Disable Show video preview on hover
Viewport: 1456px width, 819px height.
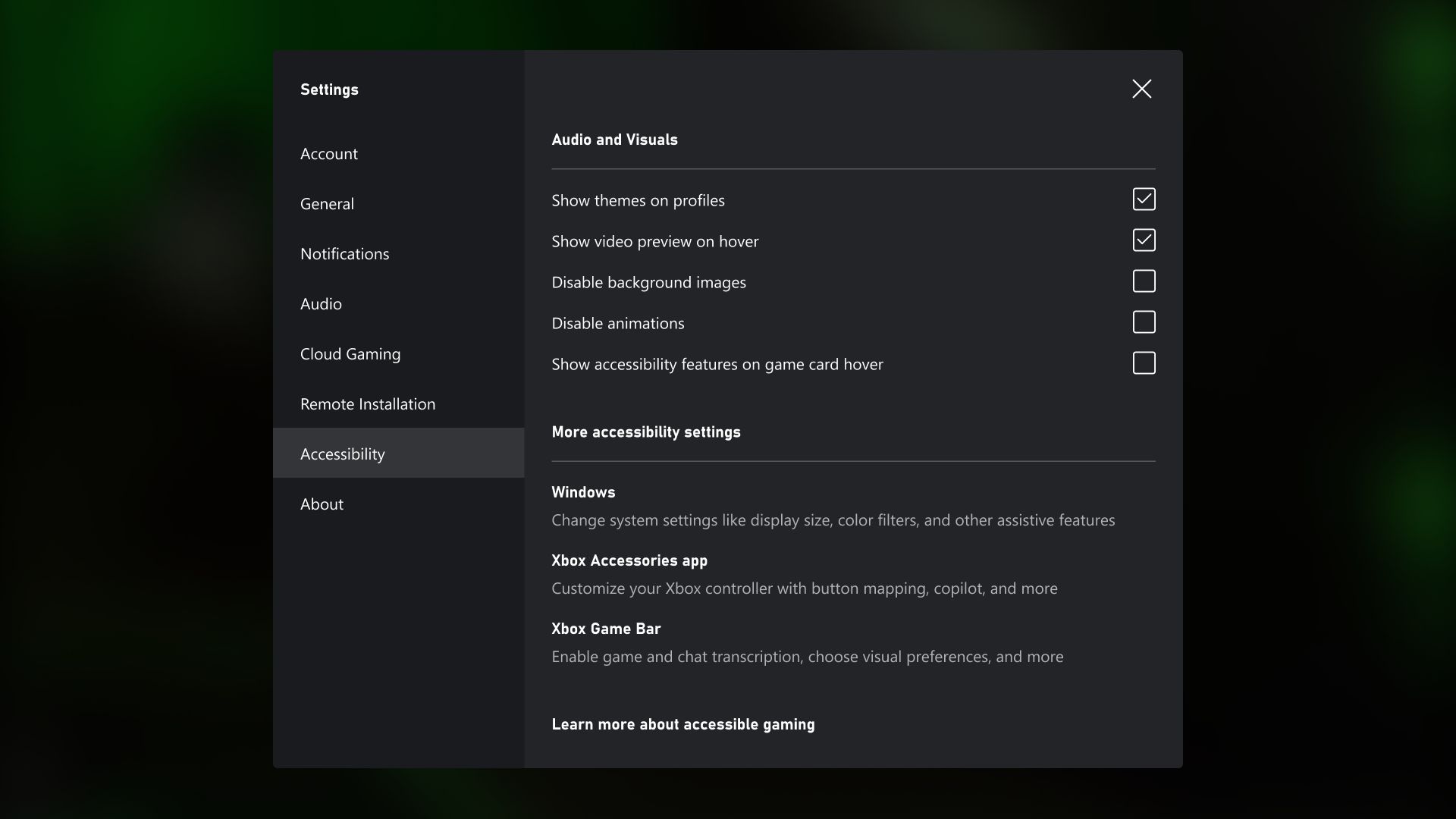coord(1143,240)
